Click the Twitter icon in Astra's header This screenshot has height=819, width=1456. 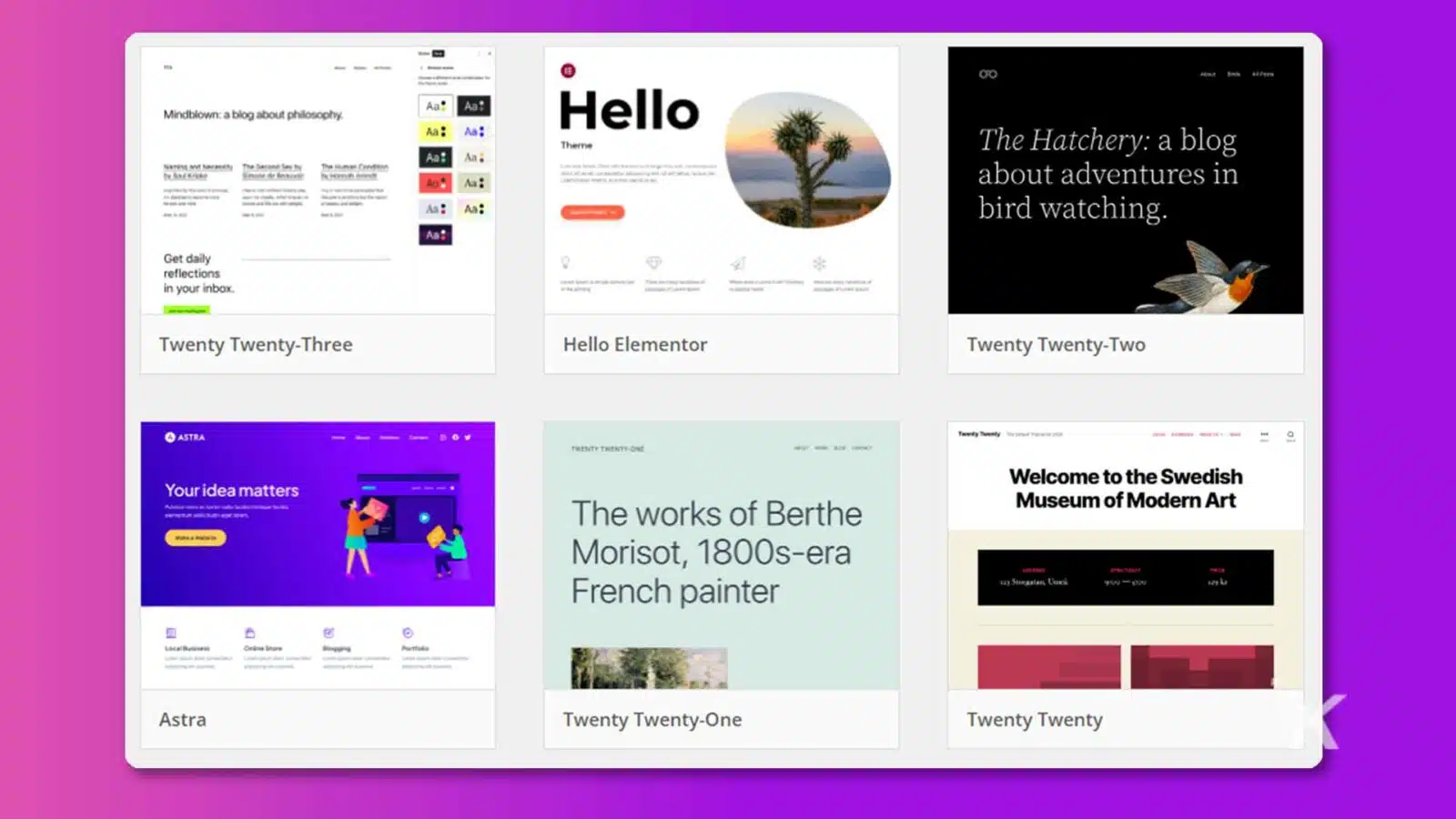tap(467, 438)
